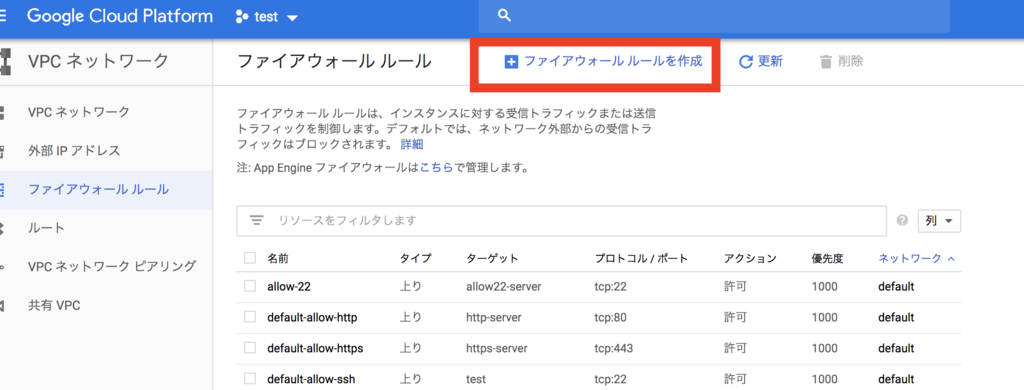The height and width of the screenshot is (390, 1024).
Task: Click default network in allow-22 row
Action: (x=896, y=286)
